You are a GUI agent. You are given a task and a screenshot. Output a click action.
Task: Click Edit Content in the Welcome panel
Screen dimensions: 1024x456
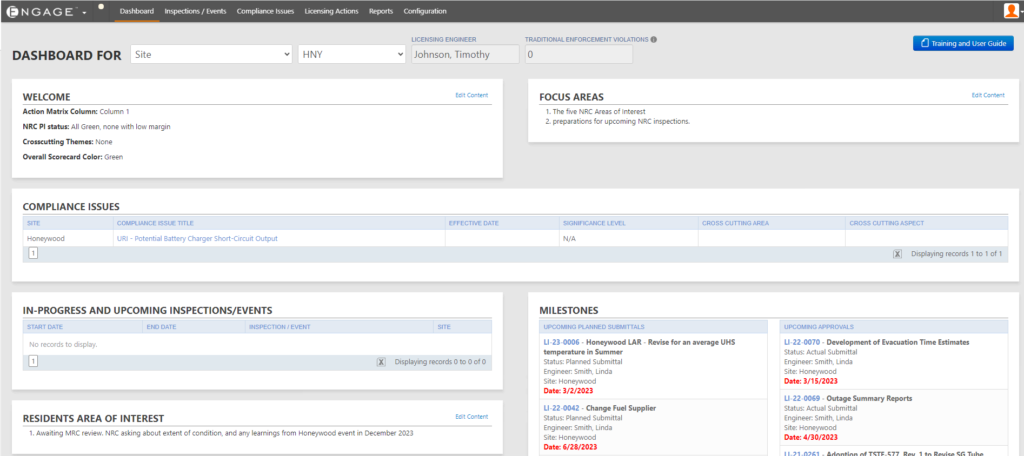coord(471,95)
